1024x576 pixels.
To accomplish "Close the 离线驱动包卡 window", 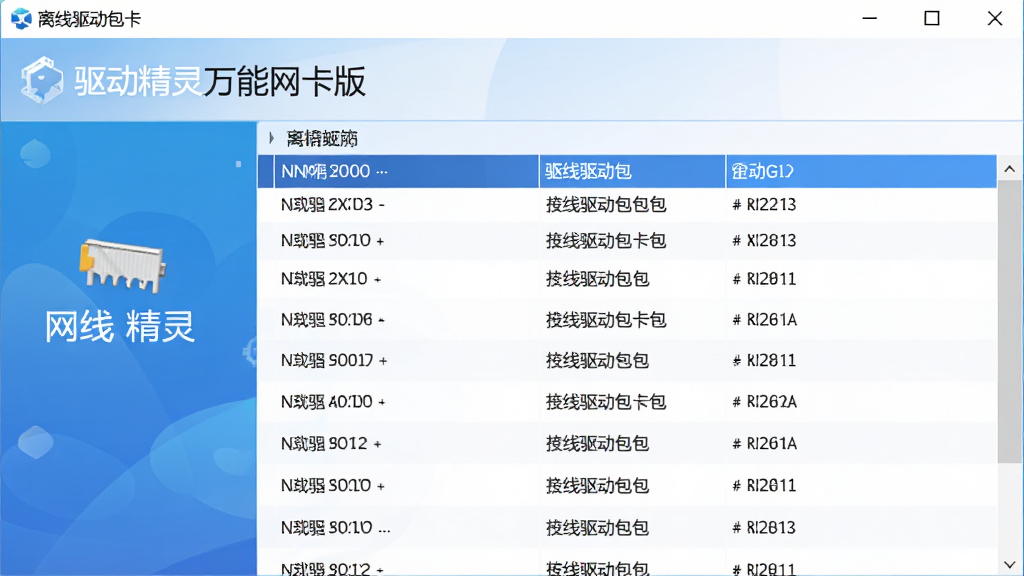I will (x=995, y=18).
